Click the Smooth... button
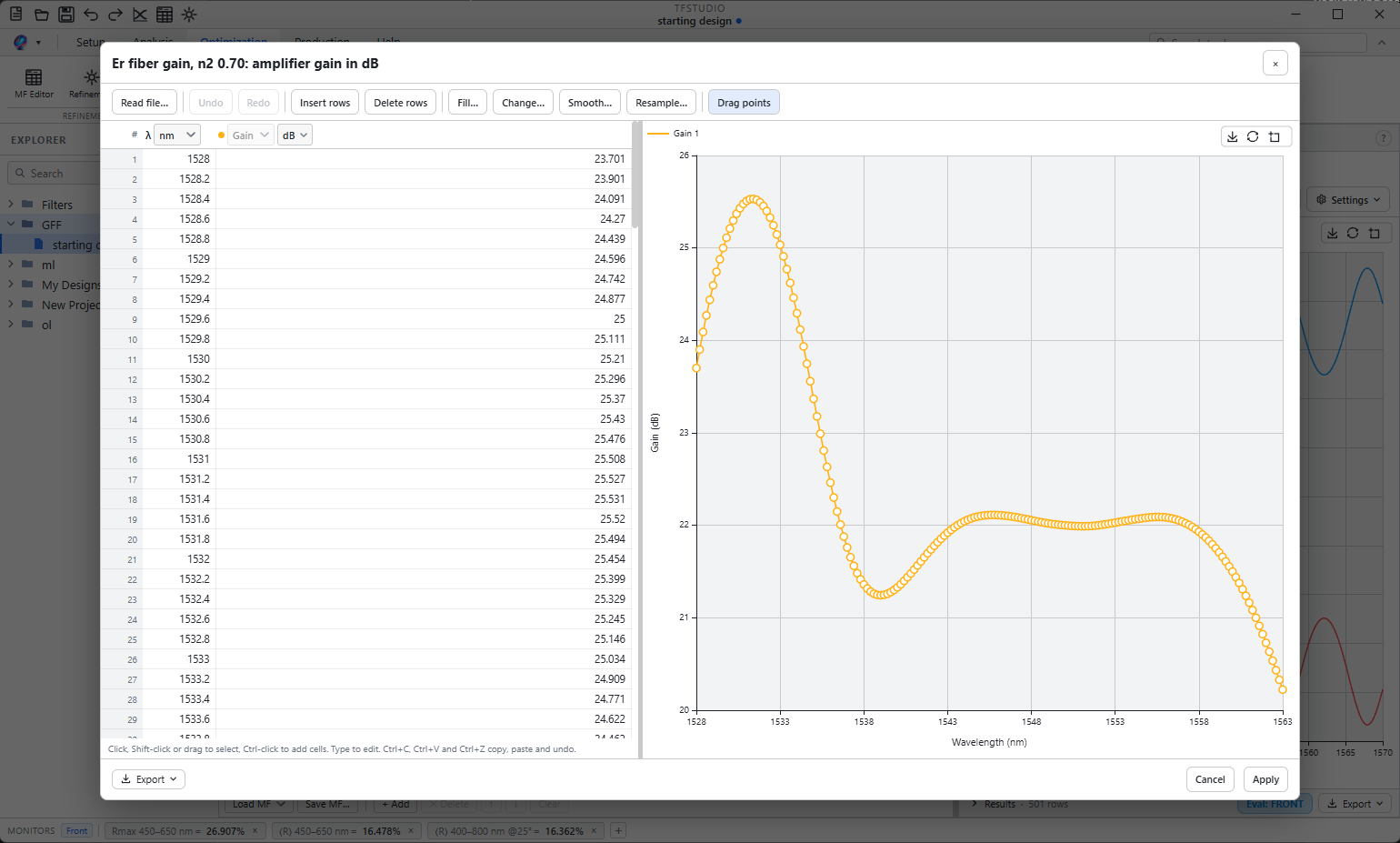Image resolution: width=1400 pixels, height=843 pixels. (590, 103)
